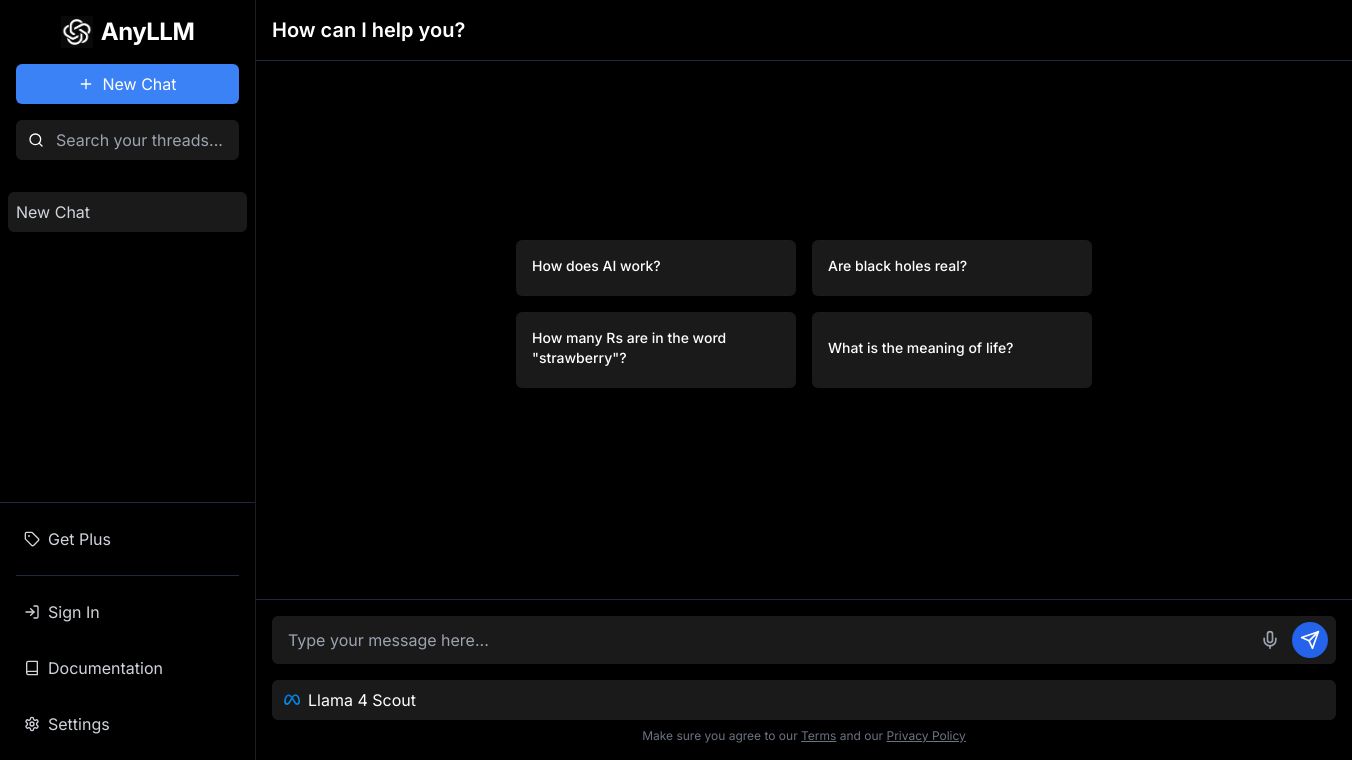
Task: Click the microphone voice input icon
Action: [1269, 640]
